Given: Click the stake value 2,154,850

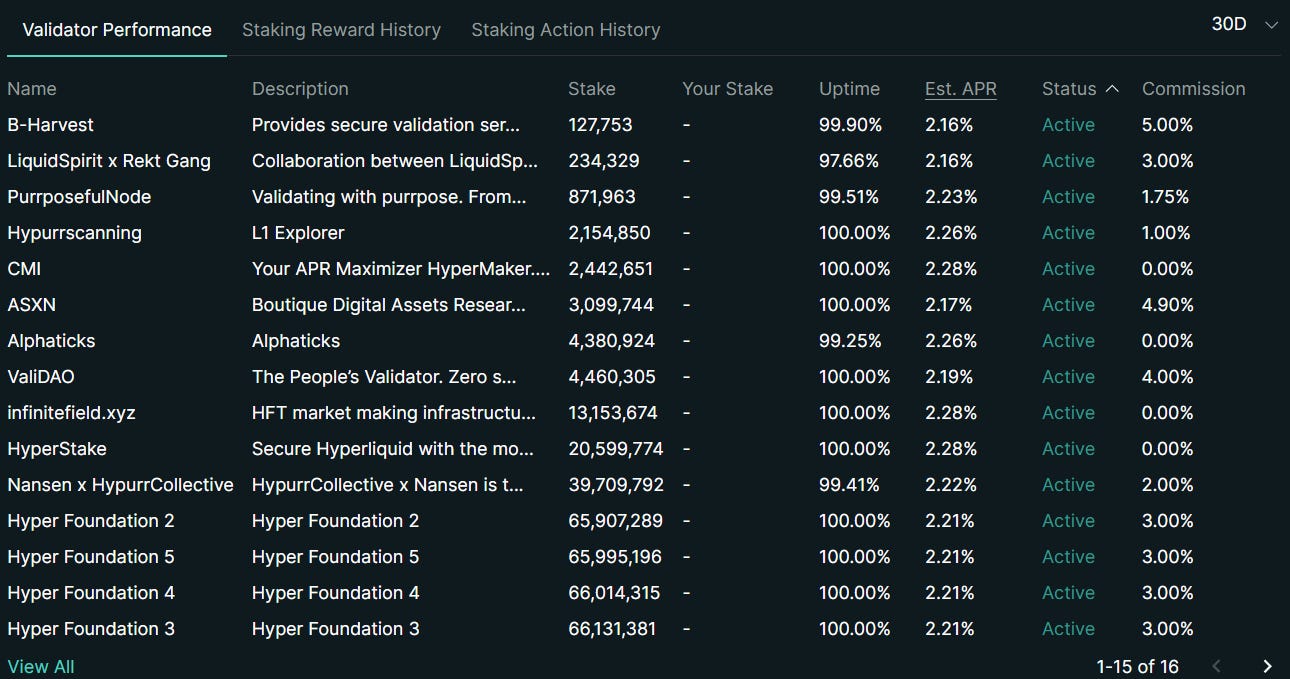Looking at the screenshot, I should click(x=609, y=233).
